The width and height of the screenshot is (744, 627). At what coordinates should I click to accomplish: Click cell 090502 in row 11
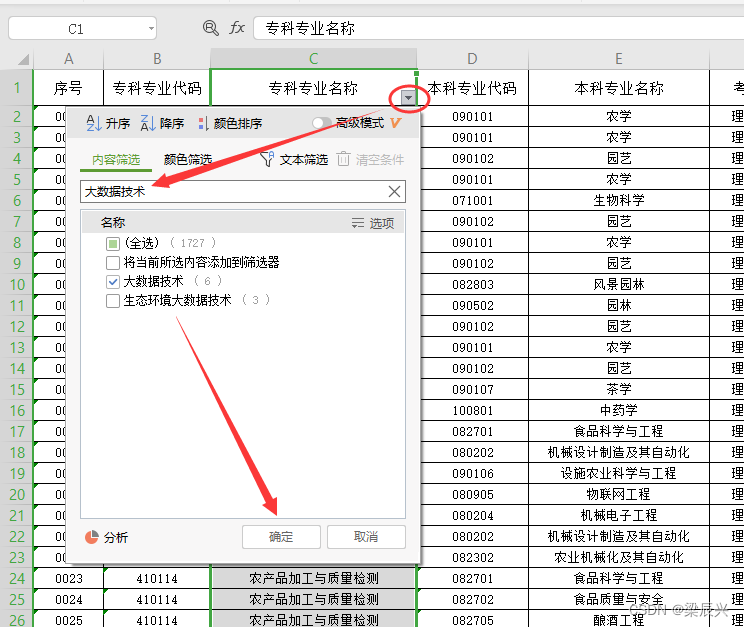(x=473, y=305)
